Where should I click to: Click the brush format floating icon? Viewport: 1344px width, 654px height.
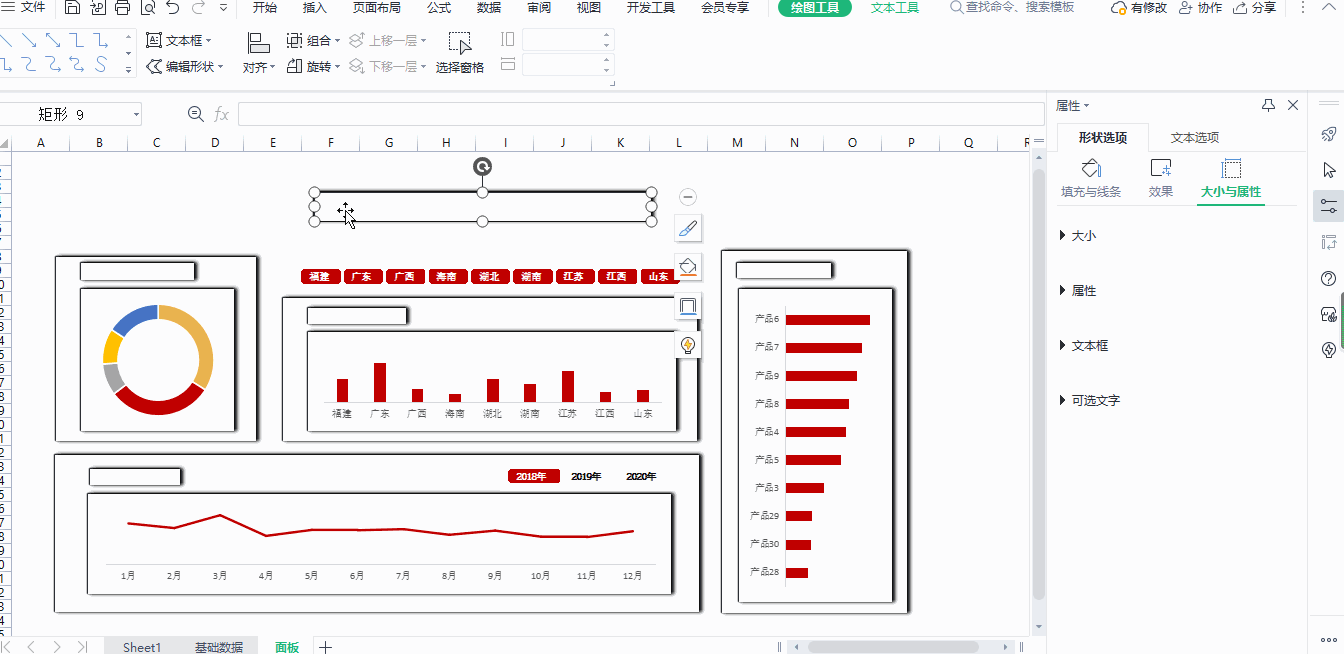point(688,228)
